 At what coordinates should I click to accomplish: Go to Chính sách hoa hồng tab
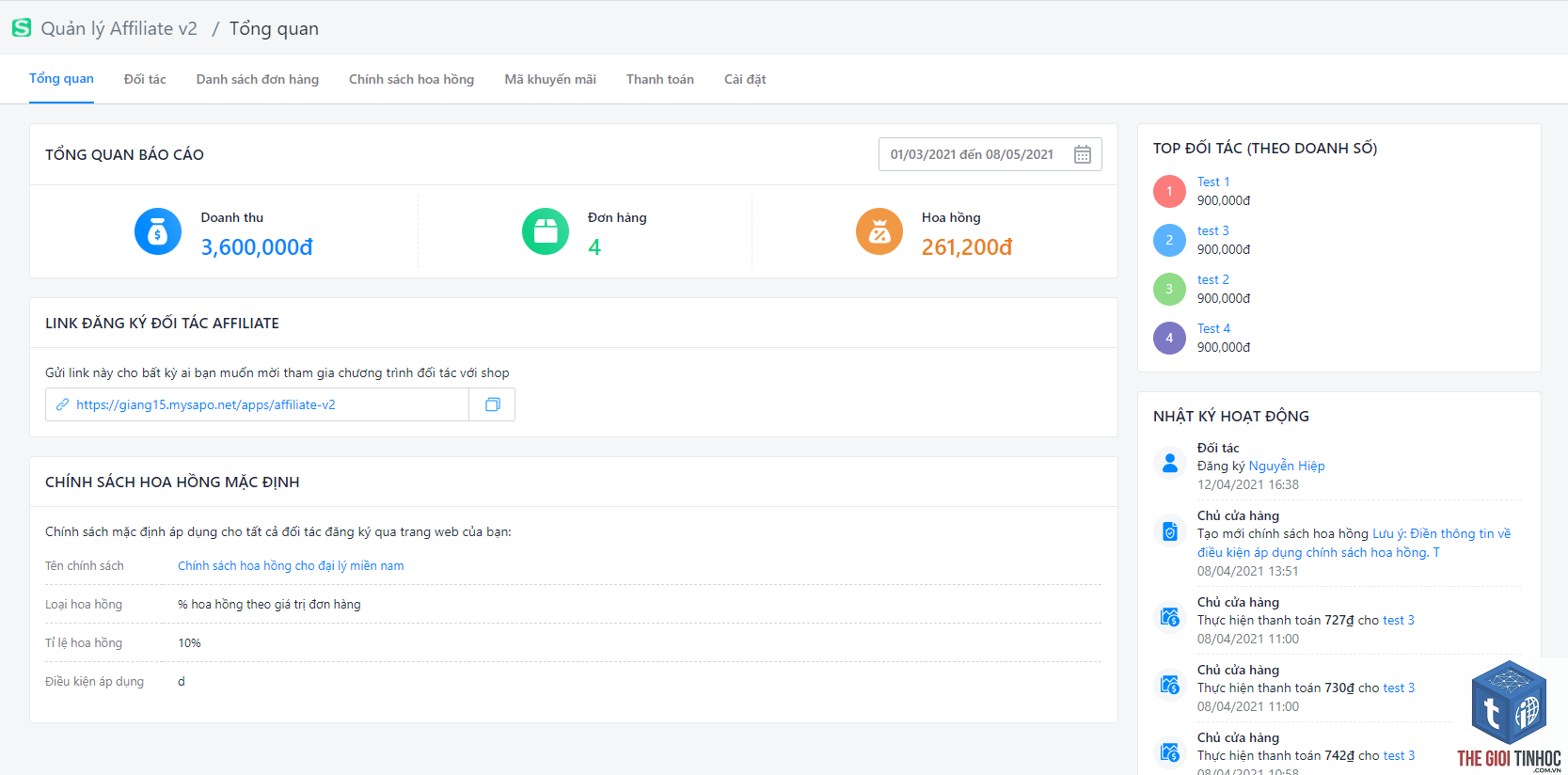coord(411,79)
